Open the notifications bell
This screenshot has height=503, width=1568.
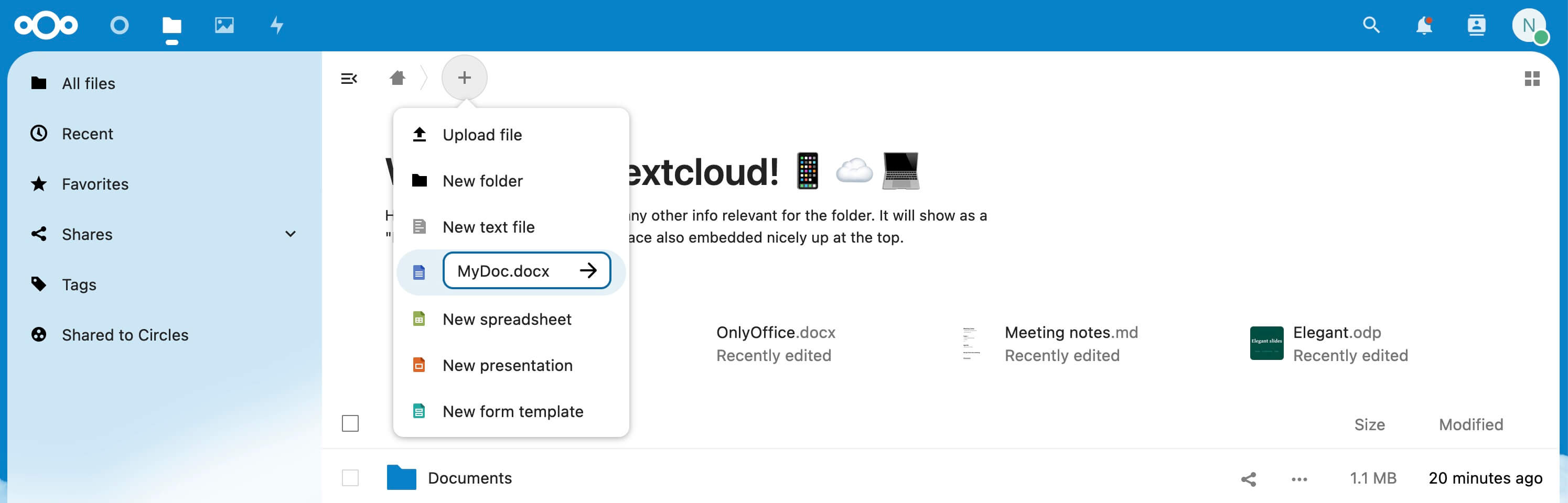pyautogui.click(x=1424, y=25)
